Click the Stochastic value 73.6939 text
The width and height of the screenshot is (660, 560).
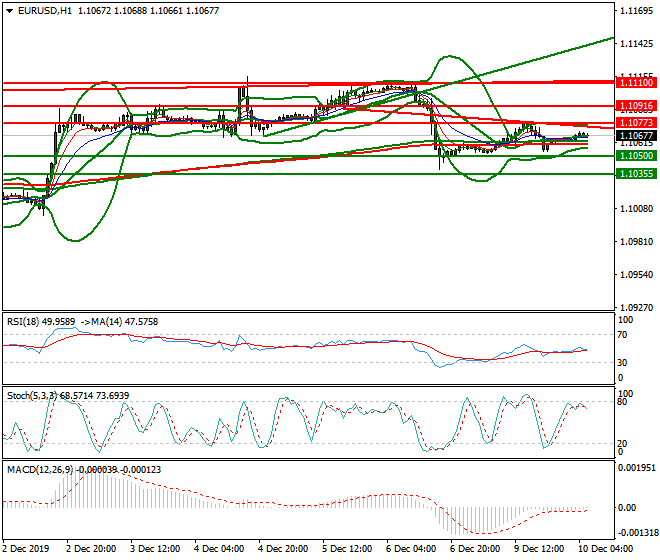(x=112, y=395)
